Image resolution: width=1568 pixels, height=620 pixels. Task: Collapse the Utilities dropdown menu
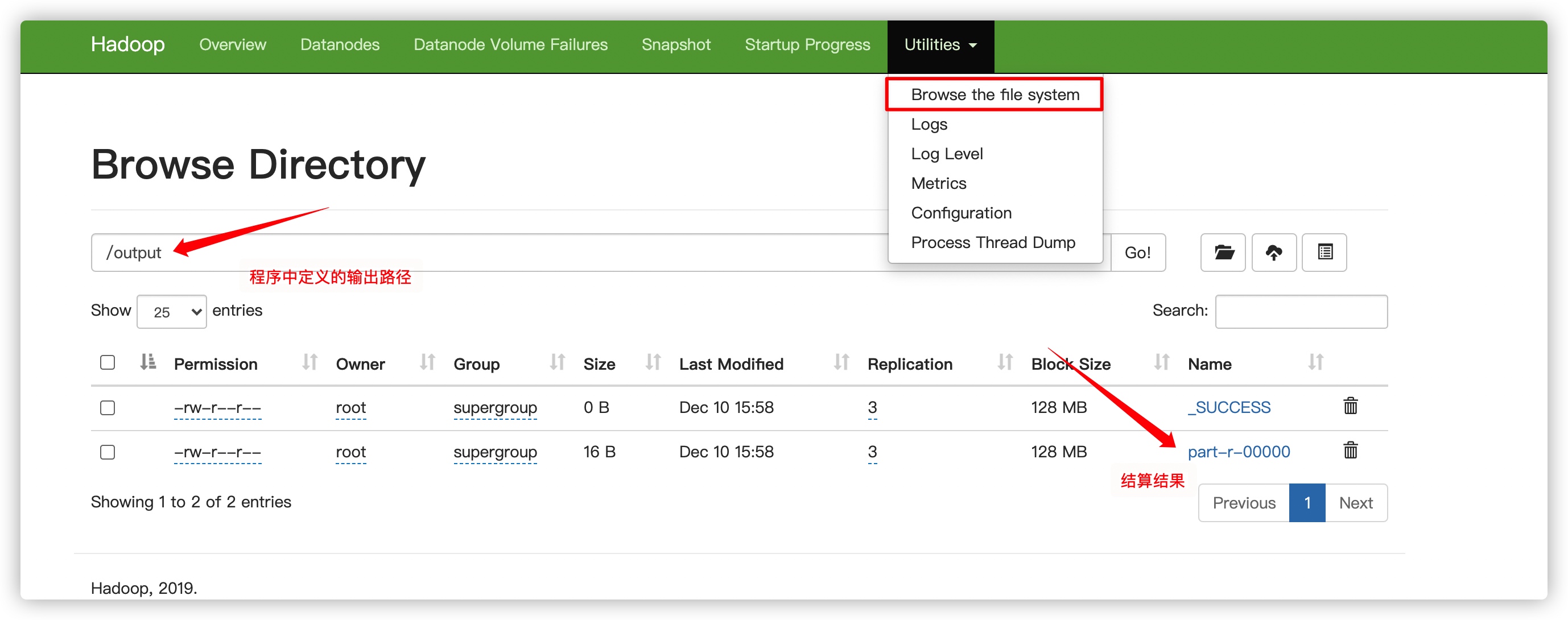[x=940, y=45]
